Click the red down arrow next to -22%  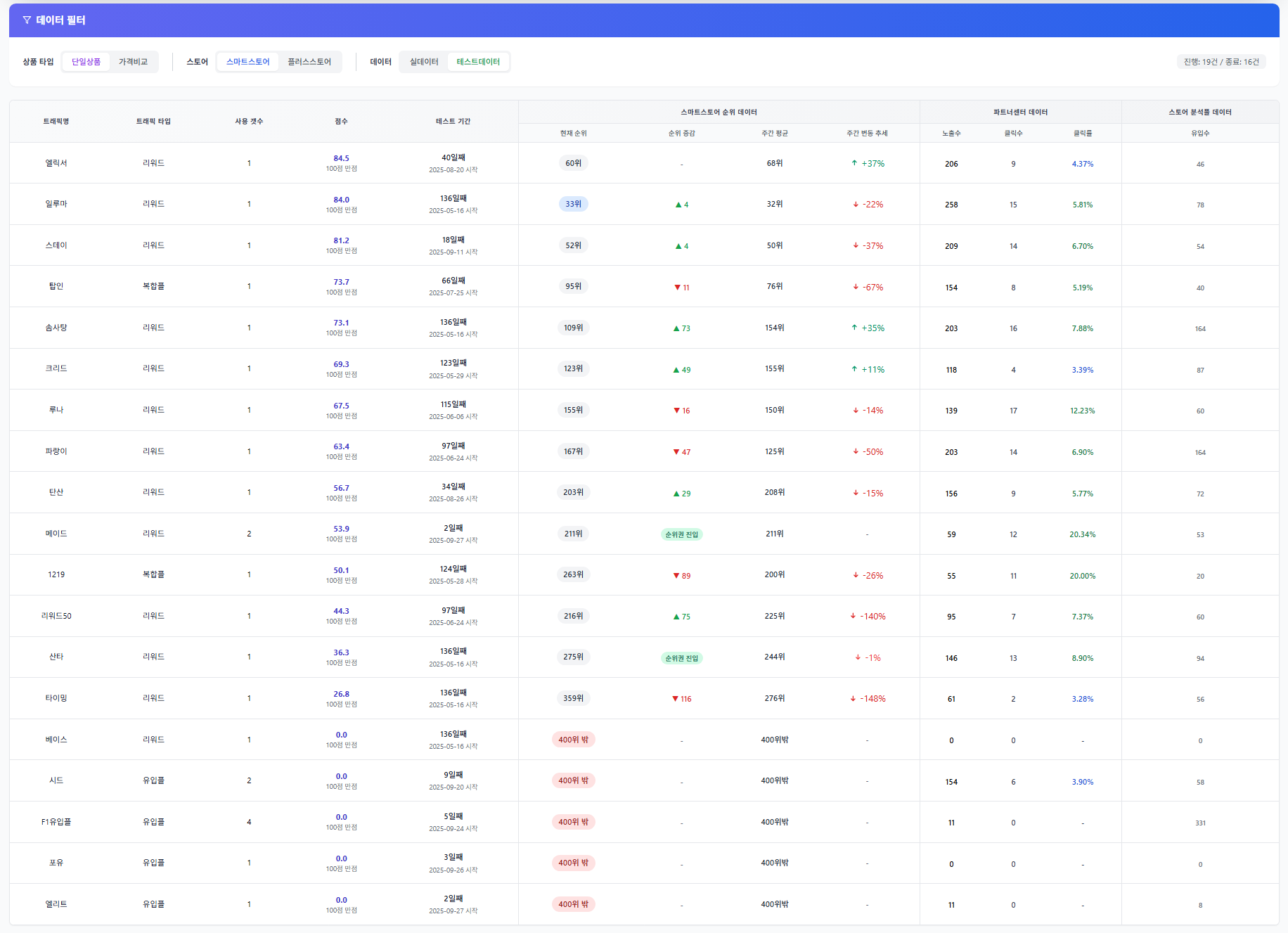click(x=856, y=205)
